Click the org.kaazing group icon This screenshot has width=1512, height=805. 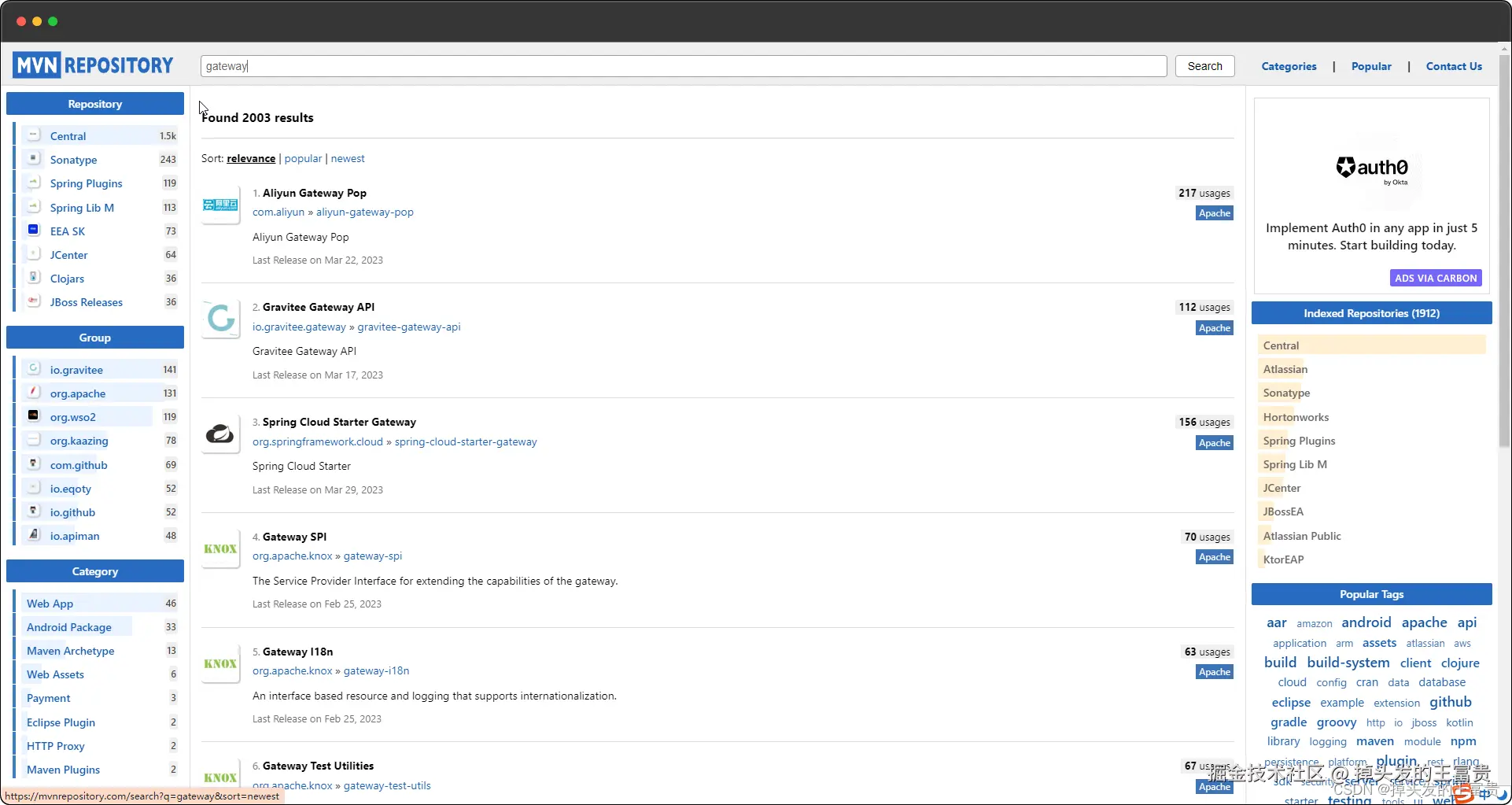33,440
